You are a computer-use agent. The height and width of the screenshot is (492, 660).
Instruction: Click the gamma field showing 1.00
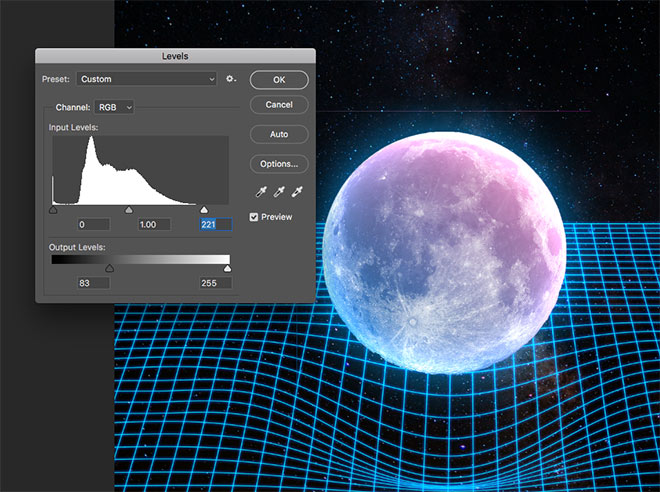pos(154,224)
